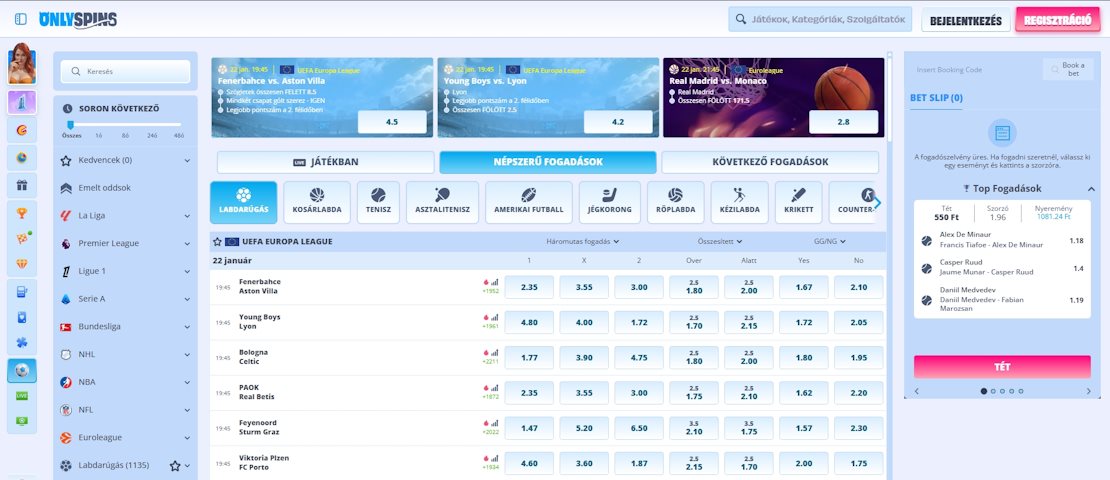The width and height of the screenshot is (1110, 480).
Task: Open the Háromutas fogadás market dropdown
Action: click(x=583, y=241)
